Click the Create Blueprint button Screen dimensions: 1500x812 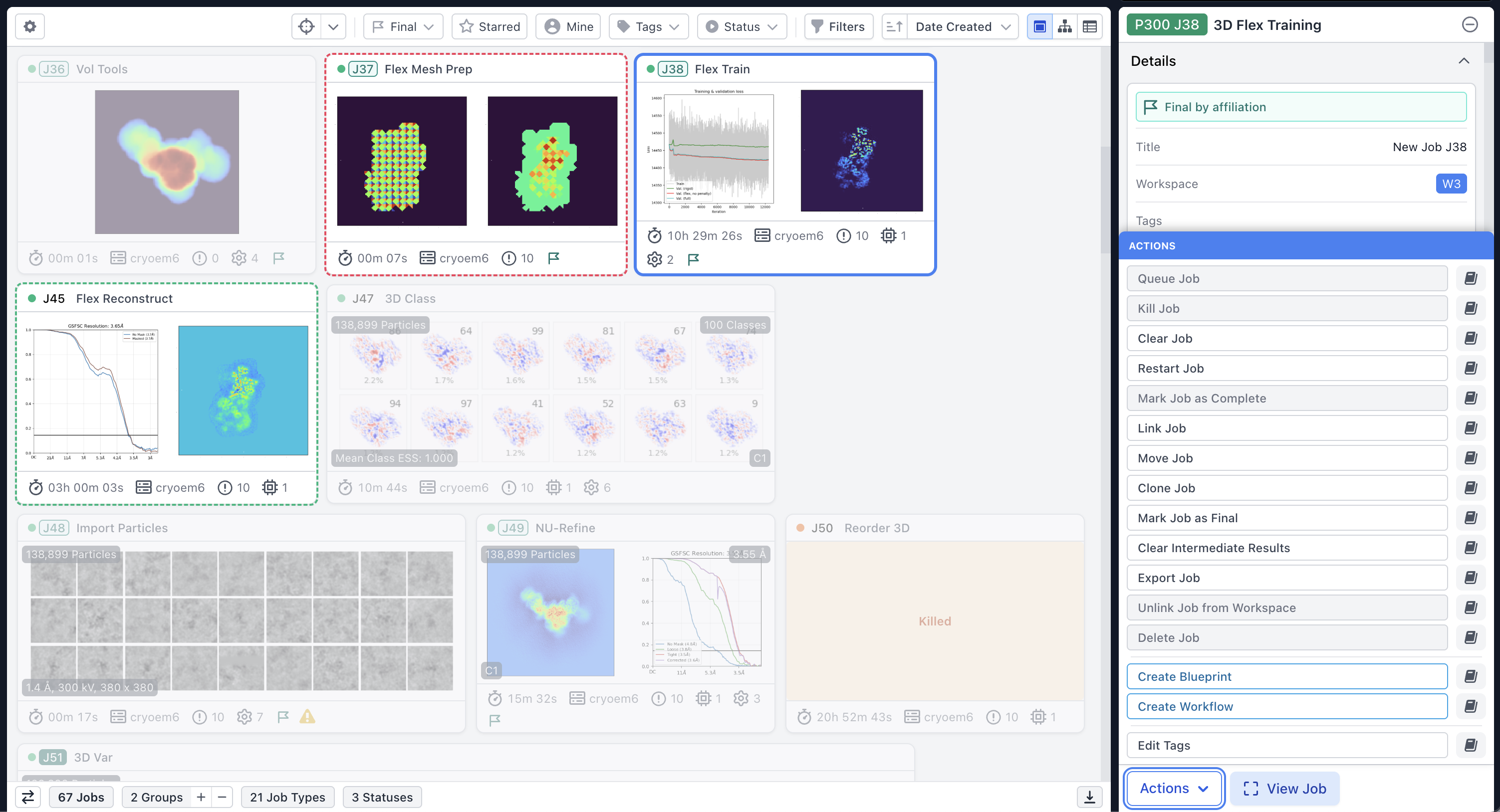(1287, 676)
